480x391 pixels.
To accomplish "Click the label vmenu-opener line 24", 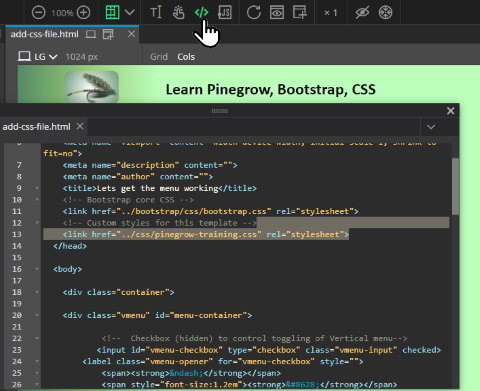I will (x=223, y=361).
